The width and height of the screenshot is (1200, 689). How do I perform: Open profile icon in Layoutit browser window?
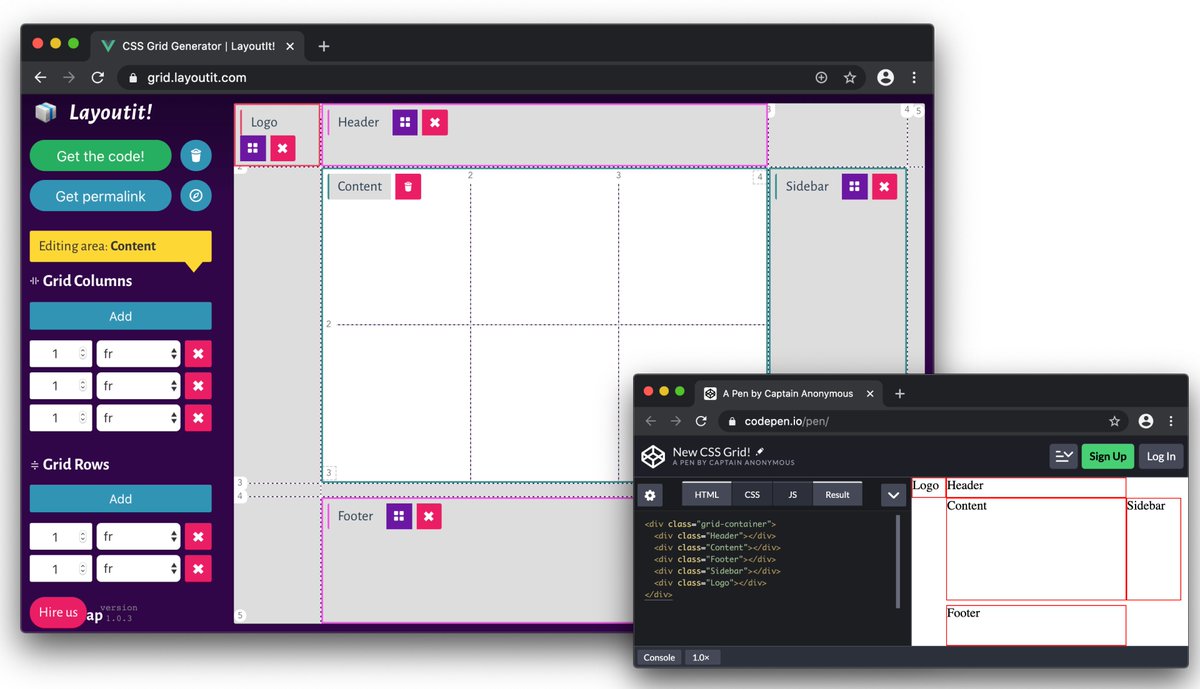pos(885,77)
